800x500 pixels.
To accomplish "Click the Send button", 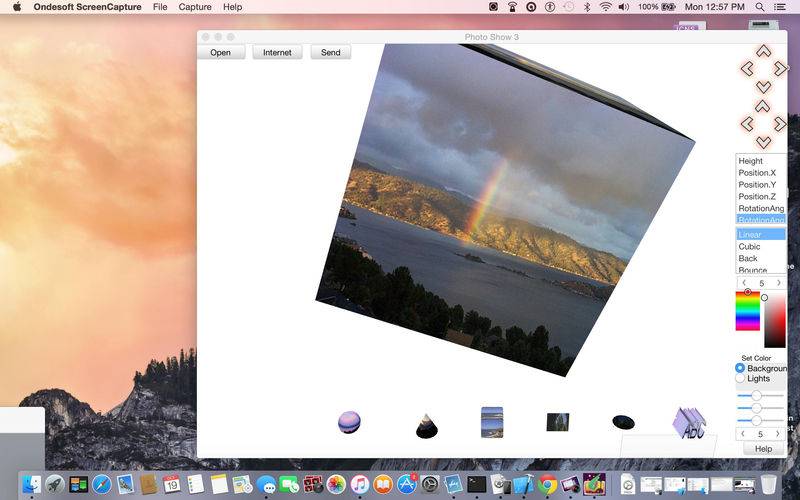I will pos(331,53).
